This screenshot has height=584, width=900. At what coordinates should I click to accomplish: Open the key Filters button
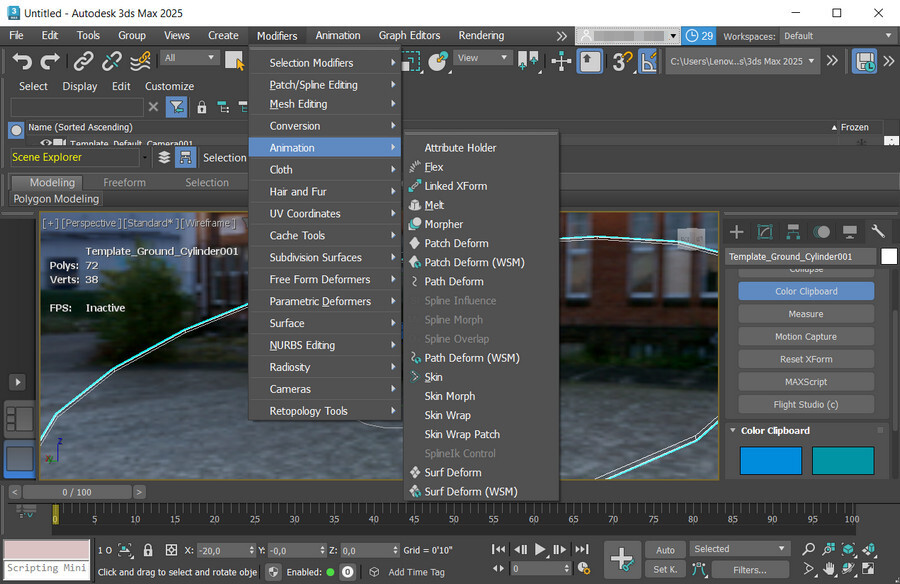click(750, 570)
